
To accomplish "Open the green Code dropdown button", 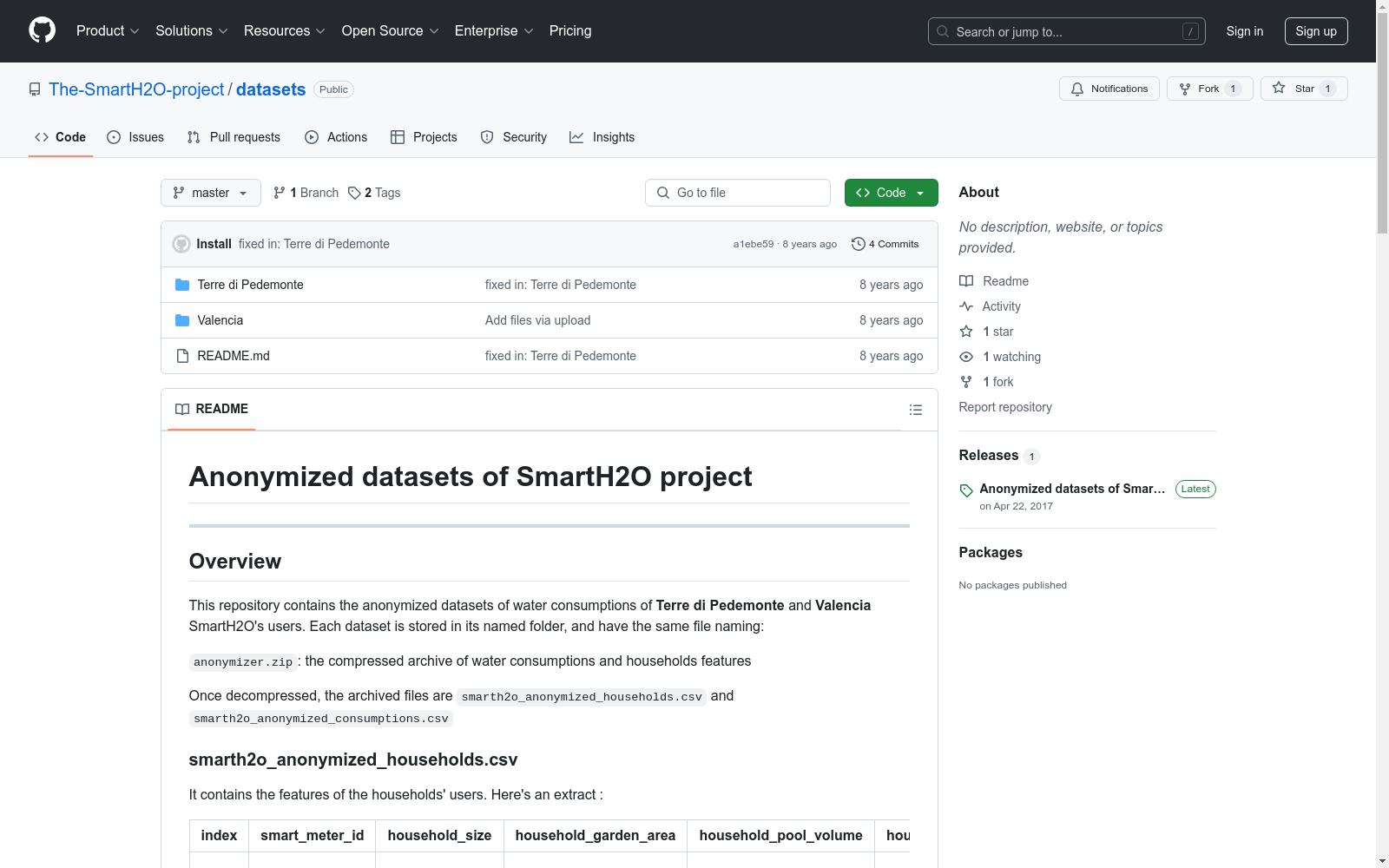I will [891, 193].
